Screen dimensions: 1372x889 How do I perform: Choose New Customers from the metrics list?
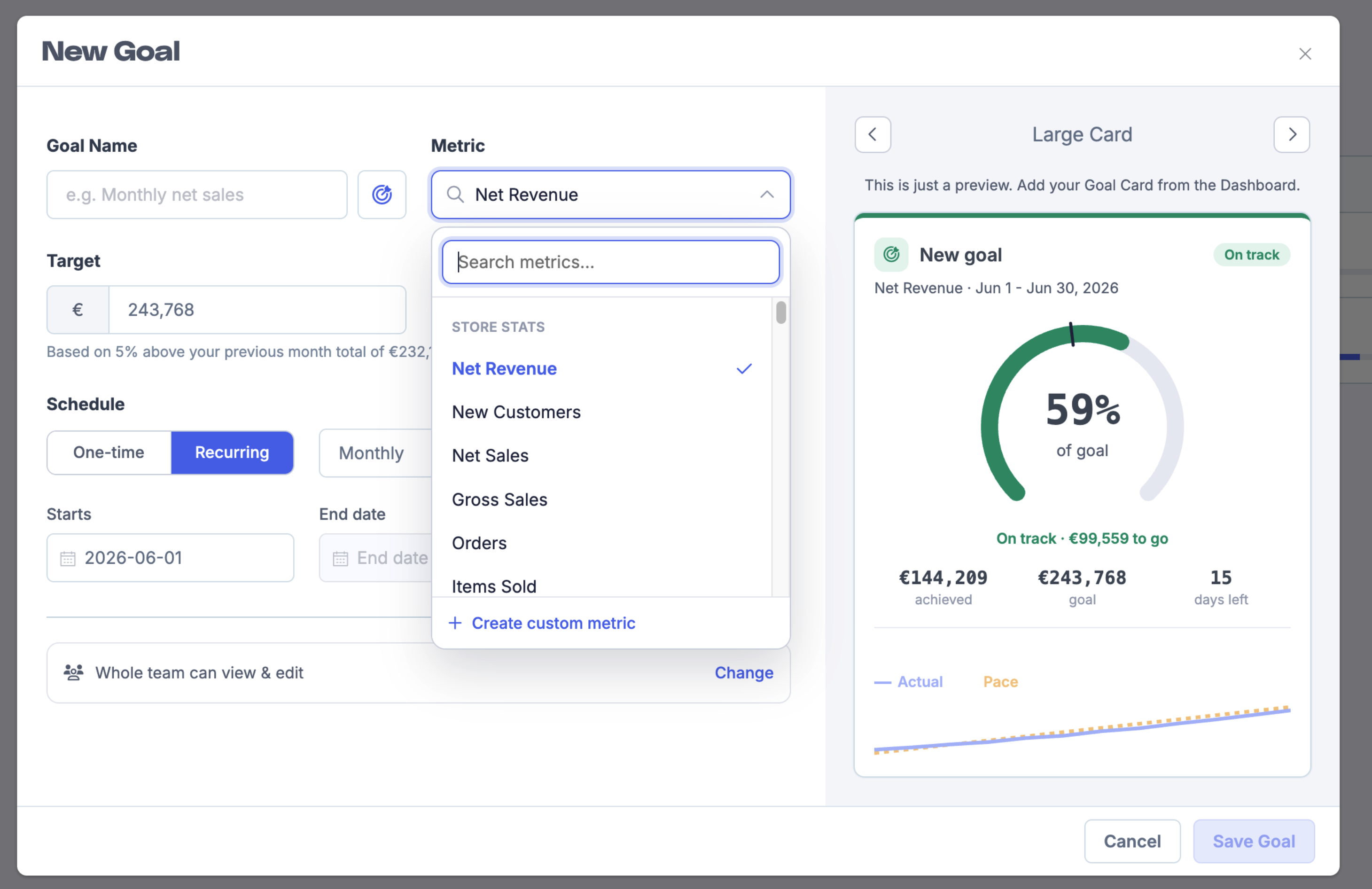pyautogui.click(x=601, y=412)
